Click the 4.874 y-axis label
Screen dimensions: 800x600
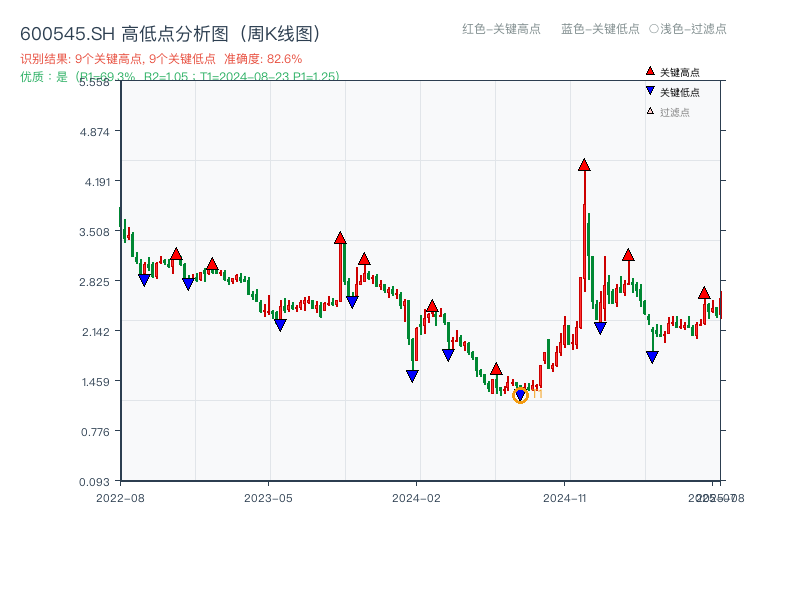(x=94, y=132)
